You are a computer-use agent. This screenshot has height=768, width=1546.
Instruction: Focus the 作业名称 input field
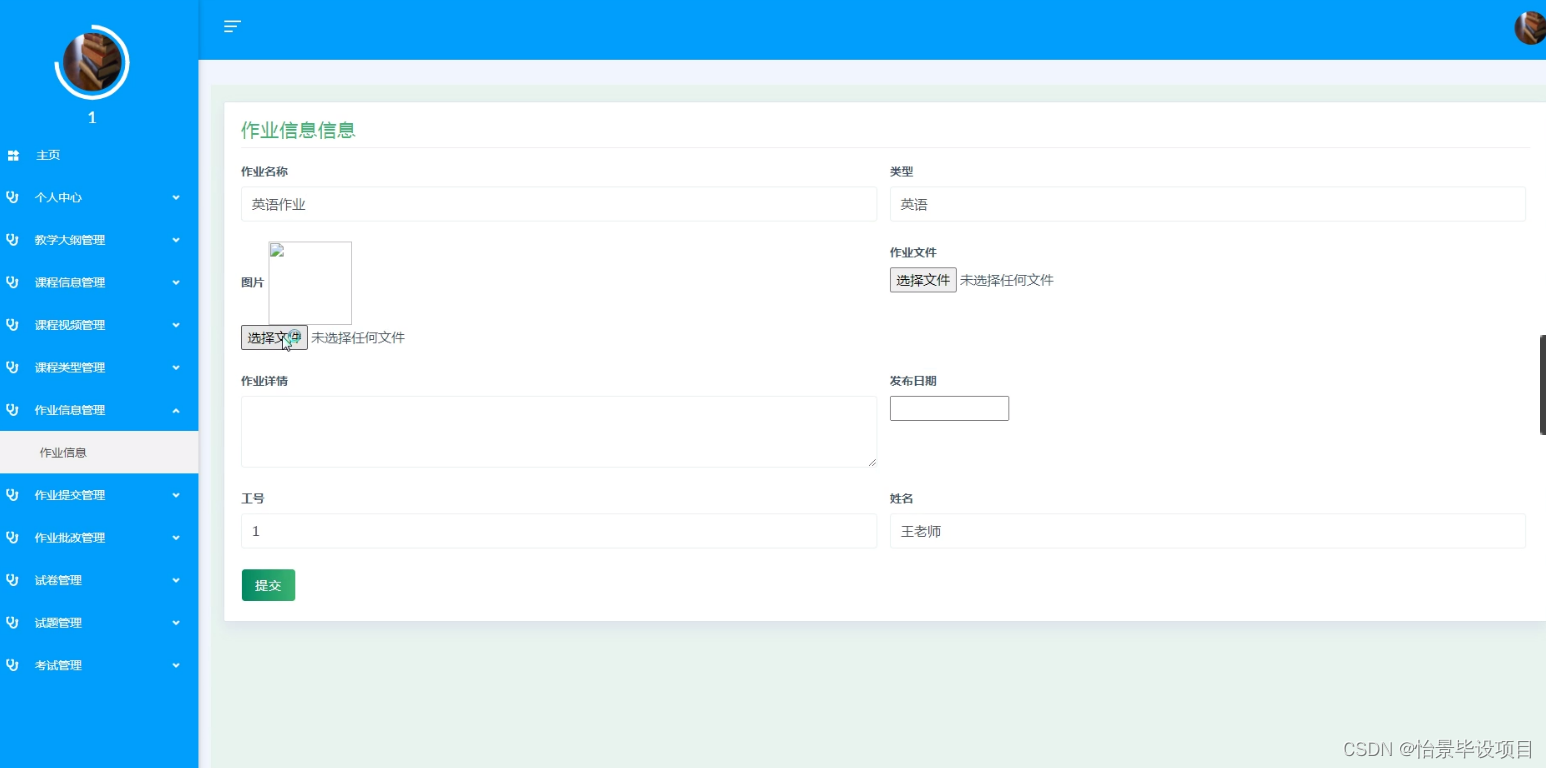[x=559, y=204]
